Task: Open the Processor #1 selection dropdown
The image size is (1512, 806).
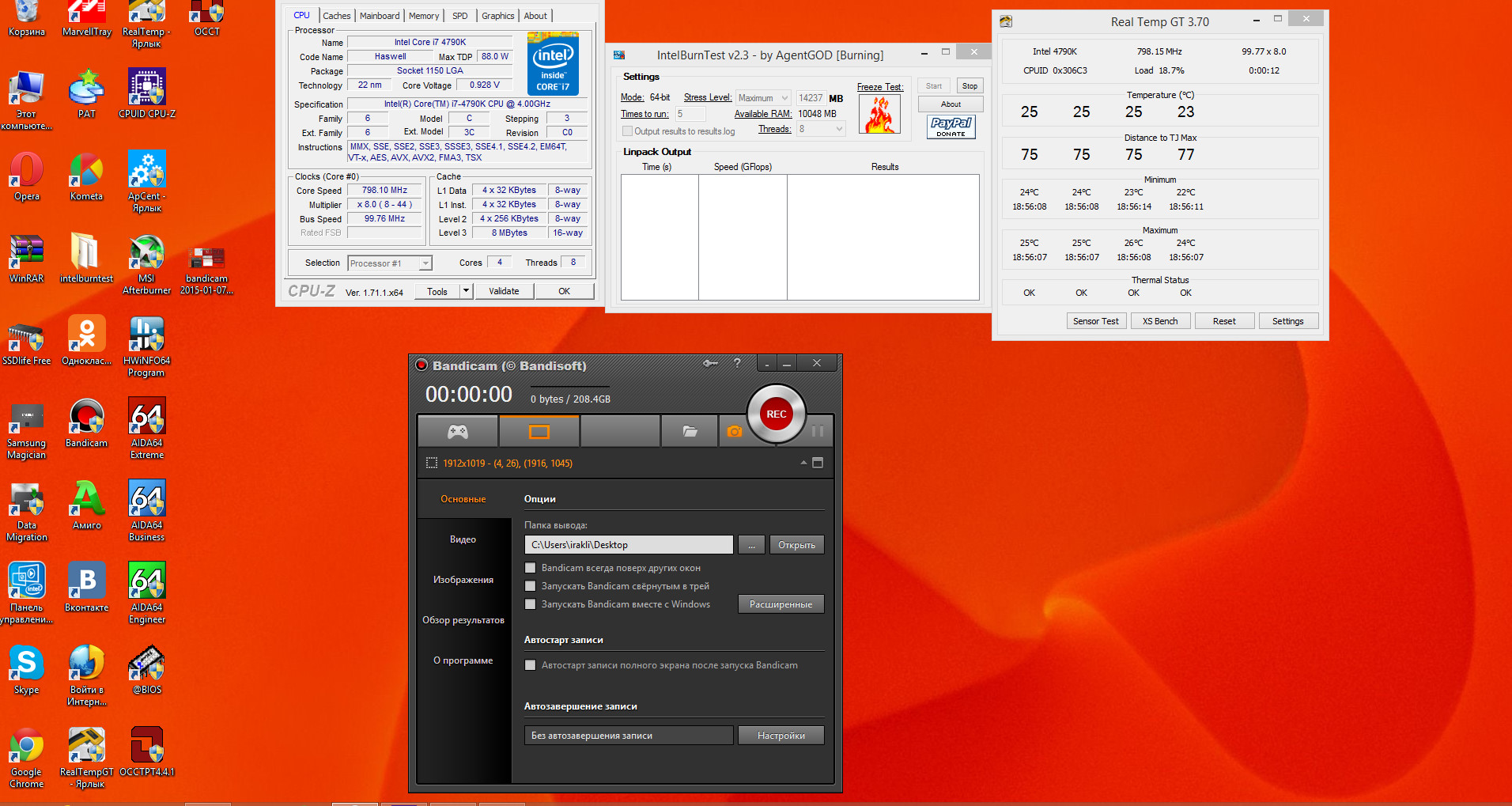Action: (390, 263)
